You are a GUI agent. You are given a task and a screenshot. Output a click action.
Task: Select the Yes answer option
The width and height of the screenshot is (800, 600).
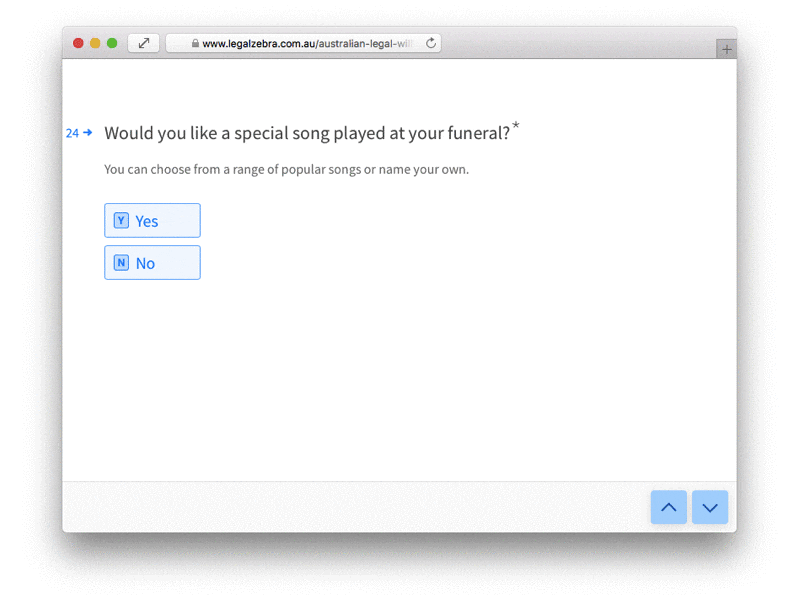point(152,221)
